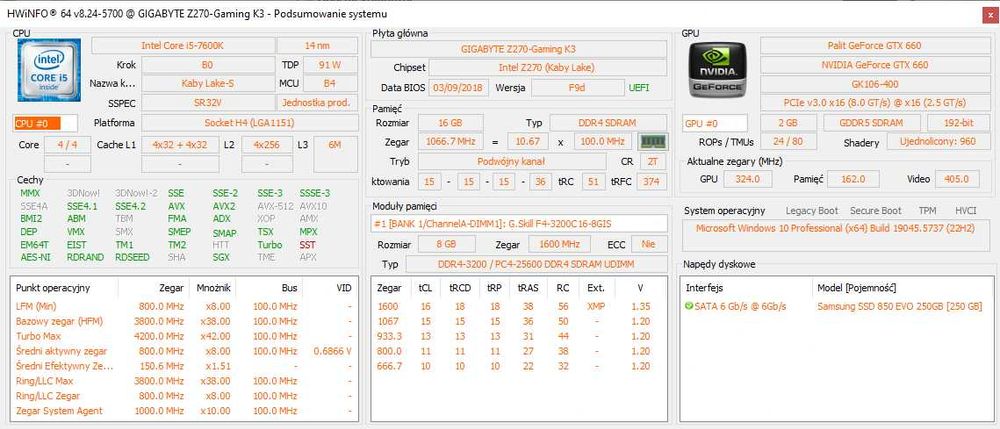Click the AVX2 feature flag
This screenshot has width=1000, height=429.
pyautogui.click(x=224, y=207)
